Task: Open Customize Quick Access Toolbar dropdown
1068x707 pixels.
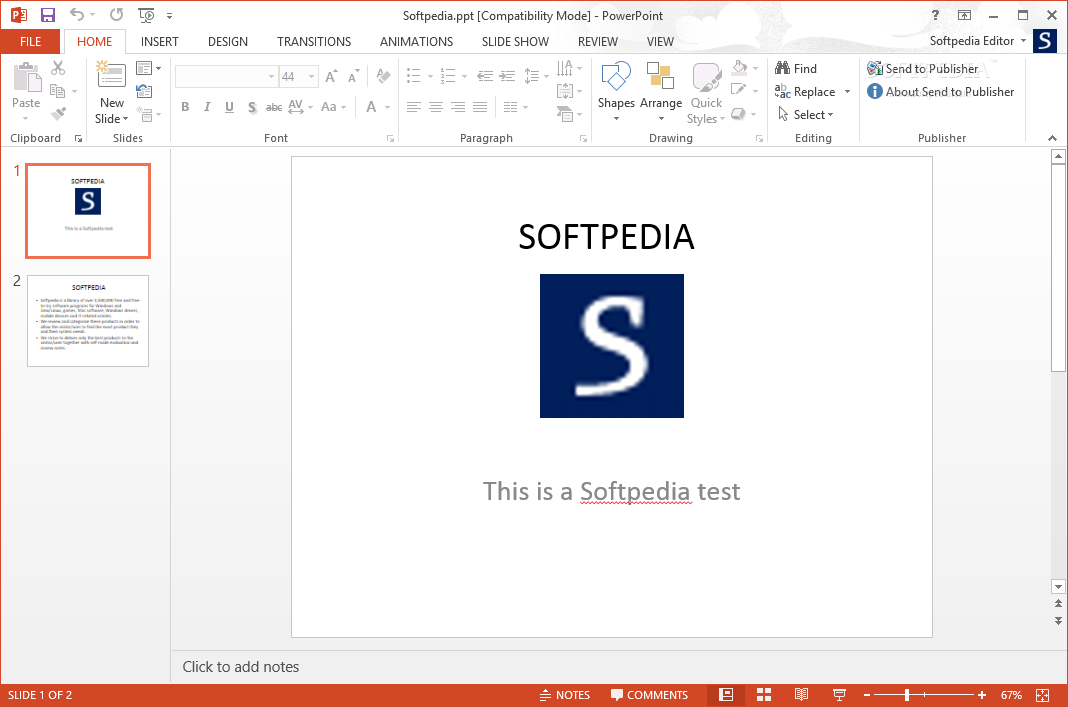Action: (x=170, y=16)
